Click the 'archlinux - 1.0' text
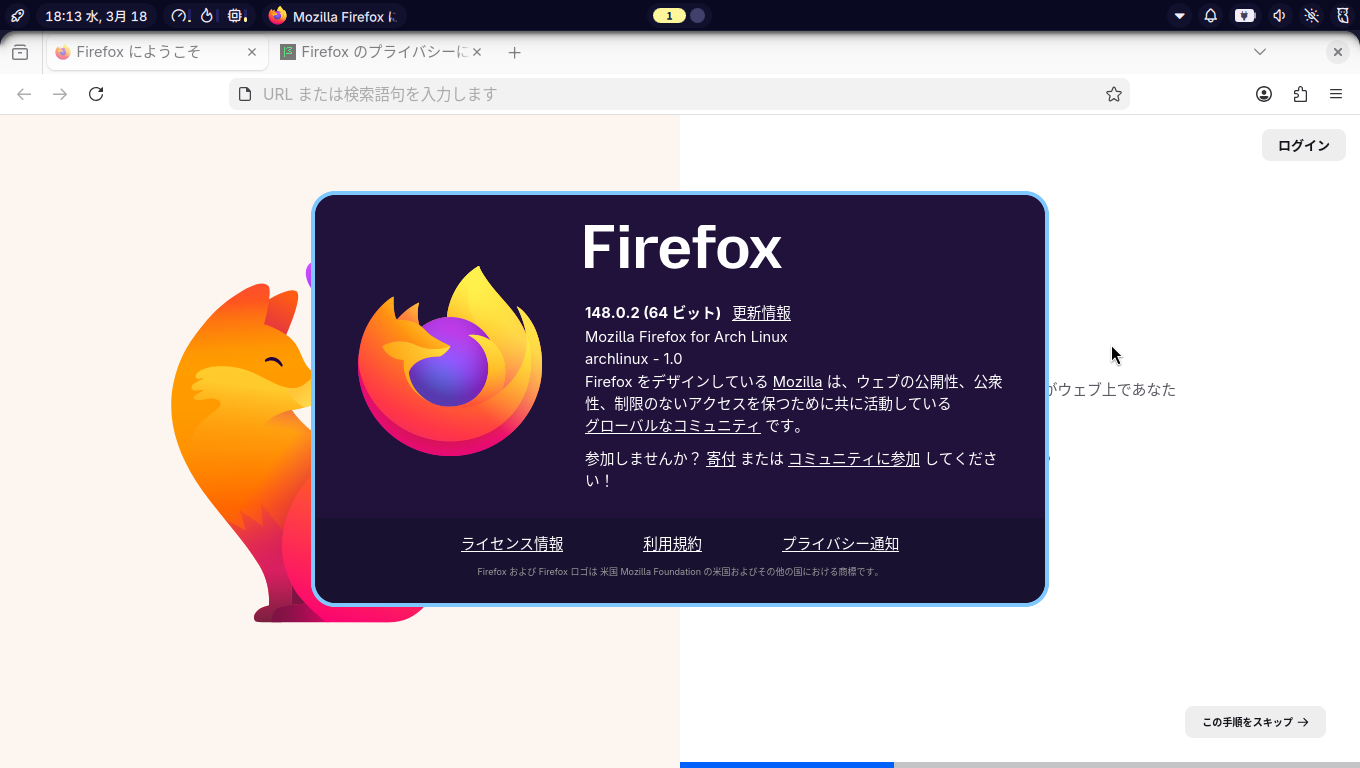The width and height of the screenshot is (1360, 768). tap(633, 359)
